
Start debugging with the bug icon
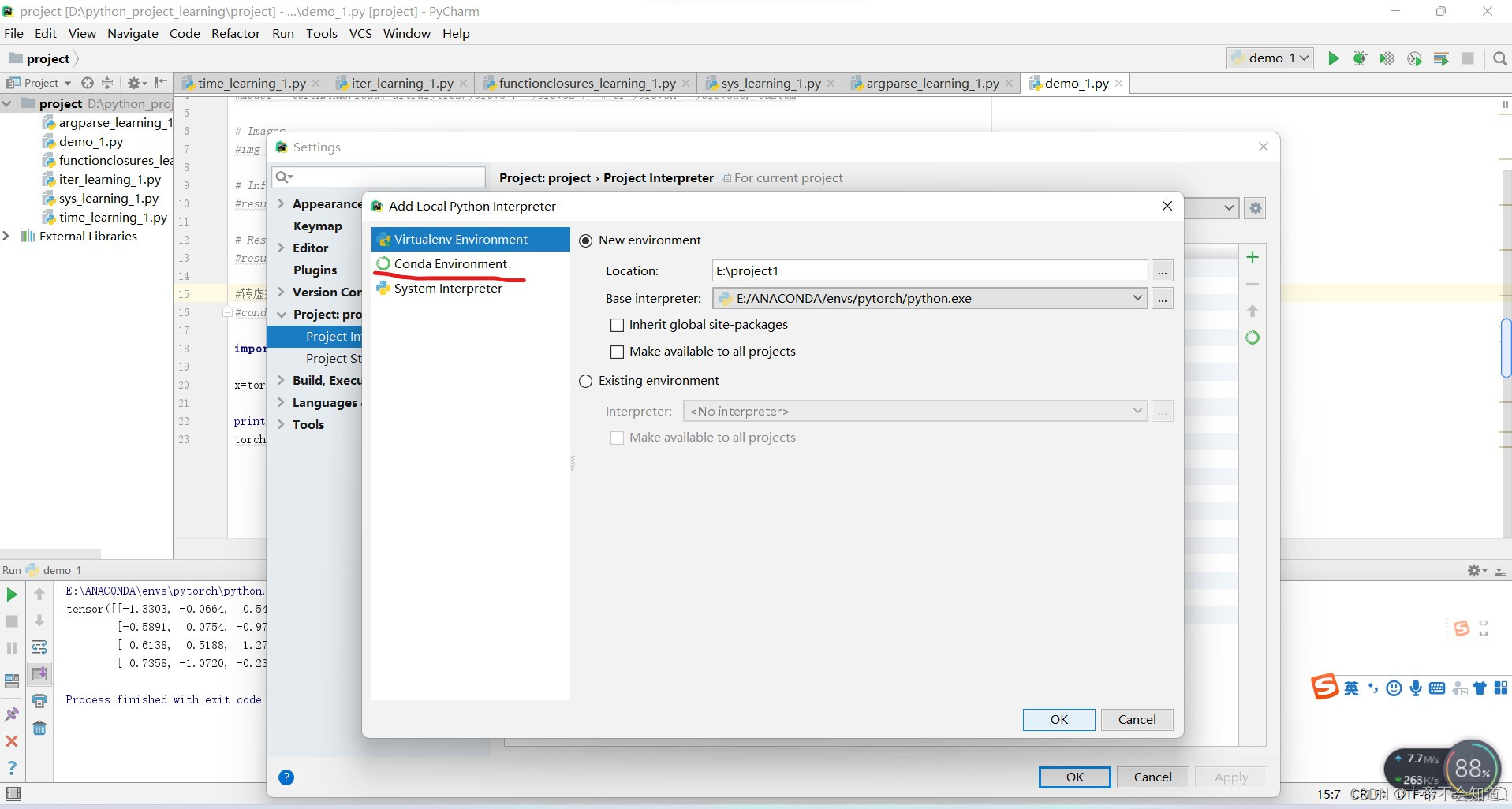coord(1360,58)
